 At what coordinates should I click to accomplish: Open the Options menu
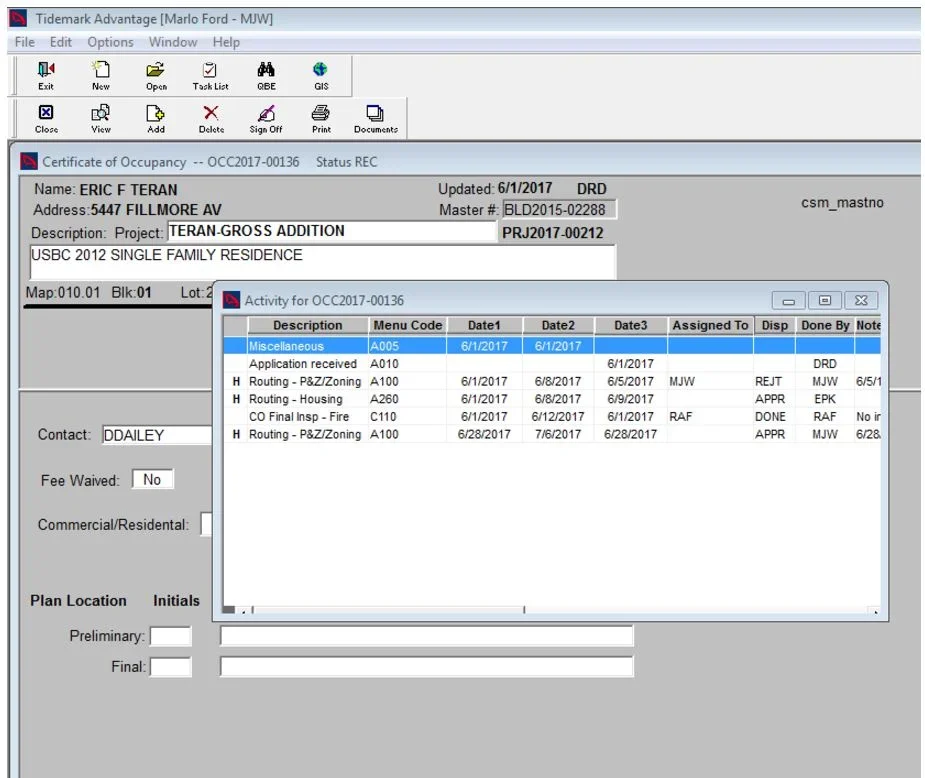pyautogui.click(x=110, y=42)
